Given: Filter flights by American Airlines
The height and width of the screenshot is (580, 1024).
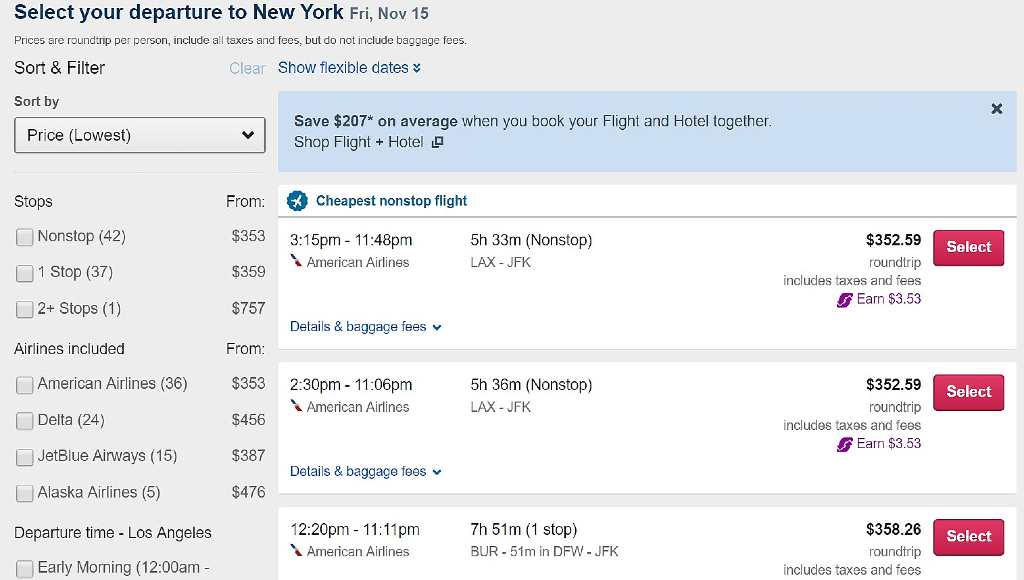Looking at the screenshot, I should click(x=23, y=384).
